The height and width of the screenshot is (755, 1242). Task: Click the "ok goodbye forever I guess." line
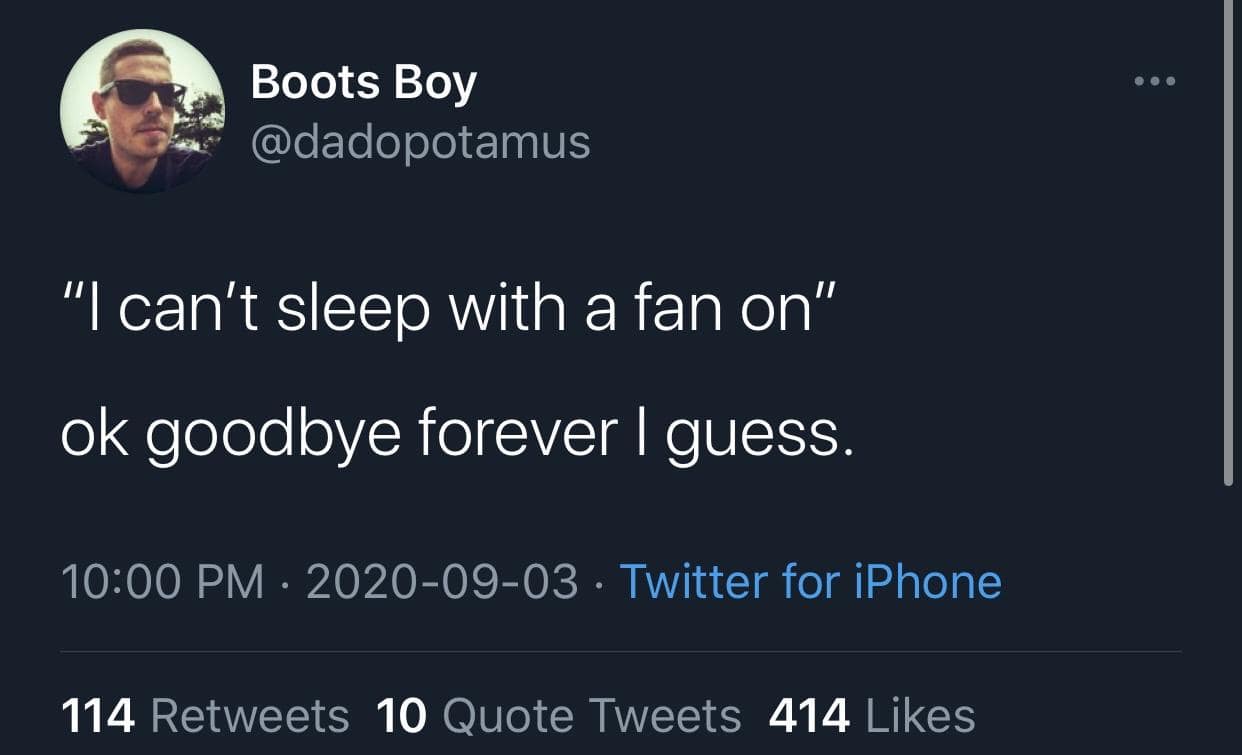coord(458,435)
